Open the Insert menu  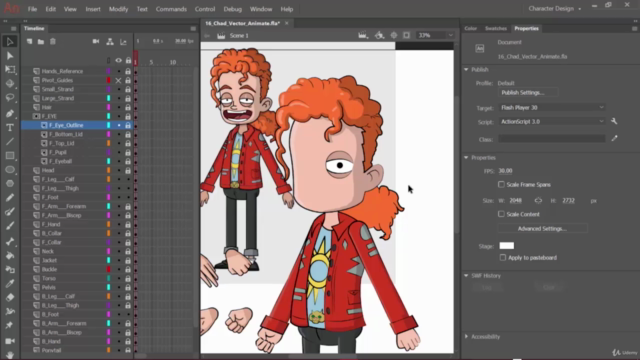tap(93, 9)
